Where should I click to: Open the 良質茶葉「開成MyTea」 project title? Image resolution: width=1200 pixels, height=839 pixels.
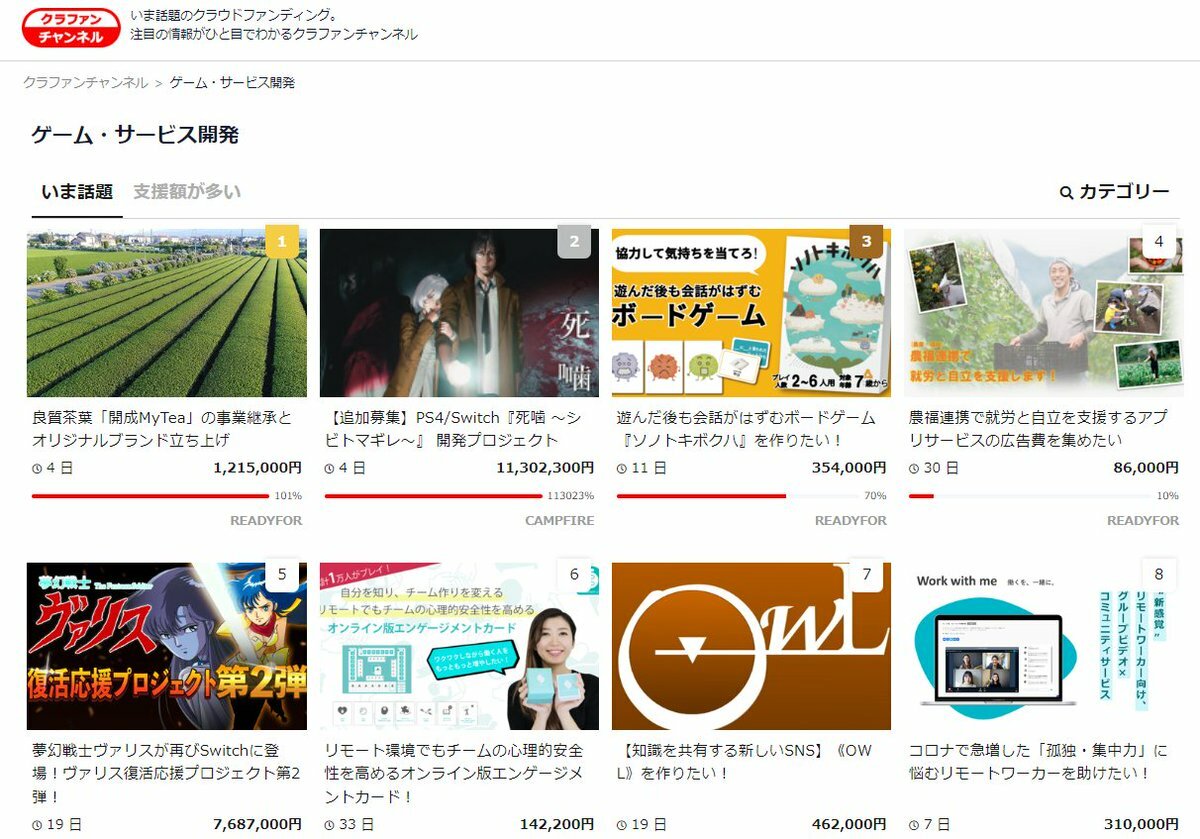[x=162, y=428]
